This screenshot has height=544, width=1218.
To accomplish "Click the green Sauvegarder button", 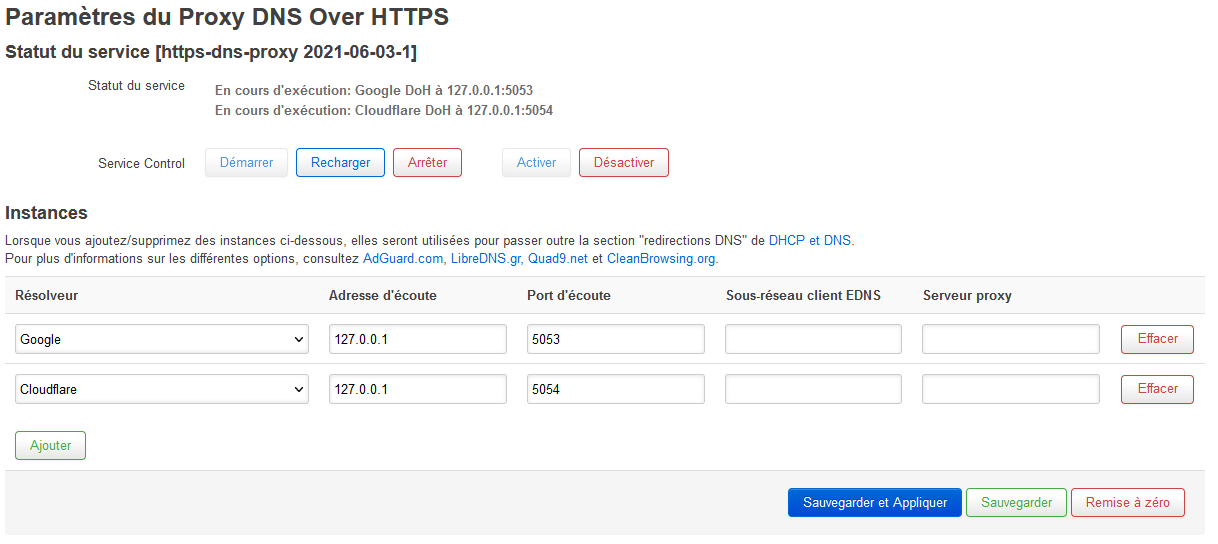I will tap(1016, 503).
